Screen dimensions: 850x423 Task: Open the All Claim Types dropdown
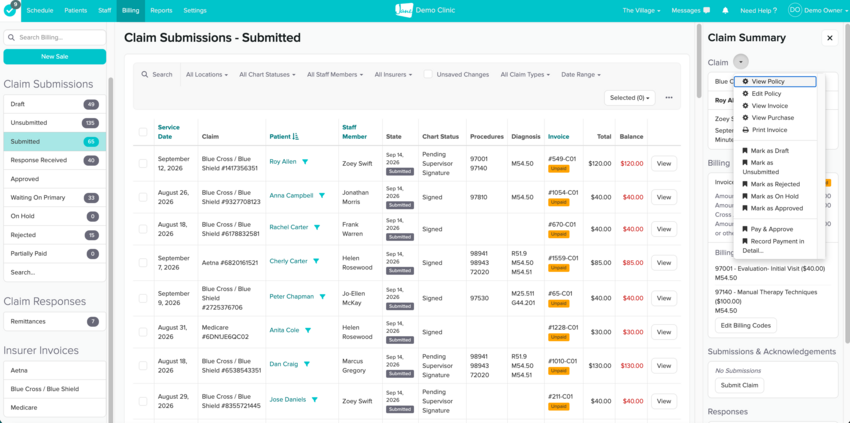point(525,74)
